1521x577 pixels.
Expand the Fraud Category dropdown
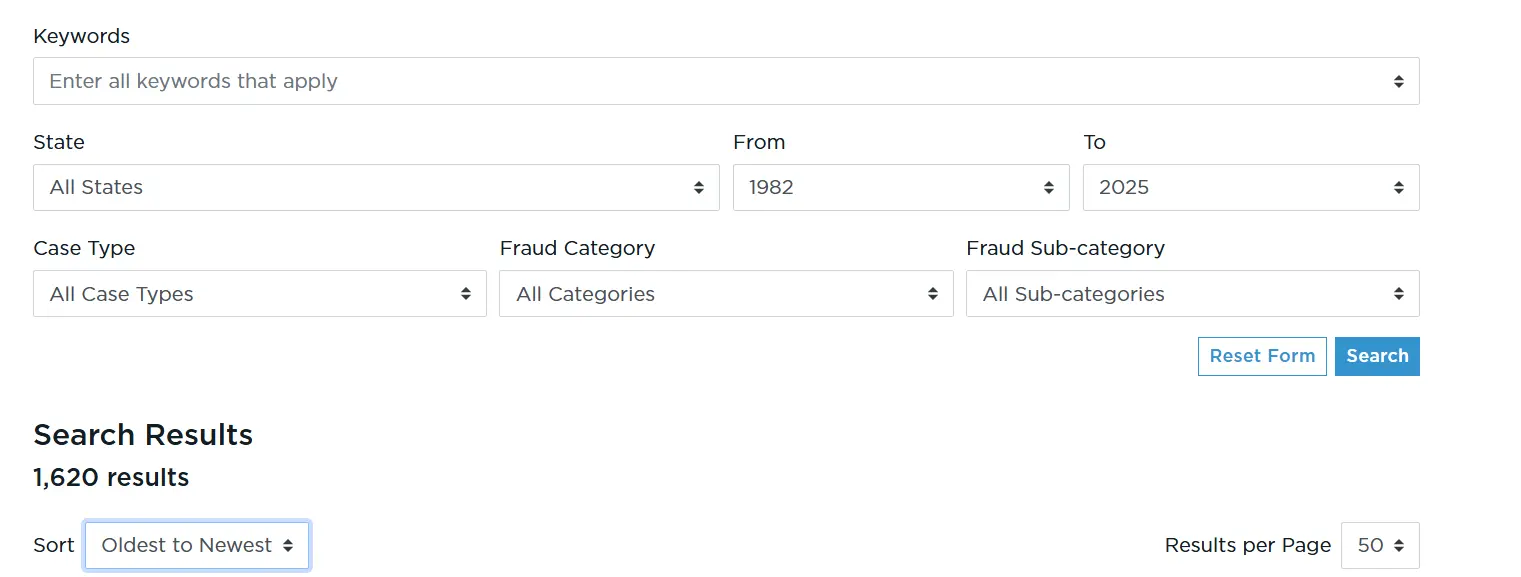(716, 294)
